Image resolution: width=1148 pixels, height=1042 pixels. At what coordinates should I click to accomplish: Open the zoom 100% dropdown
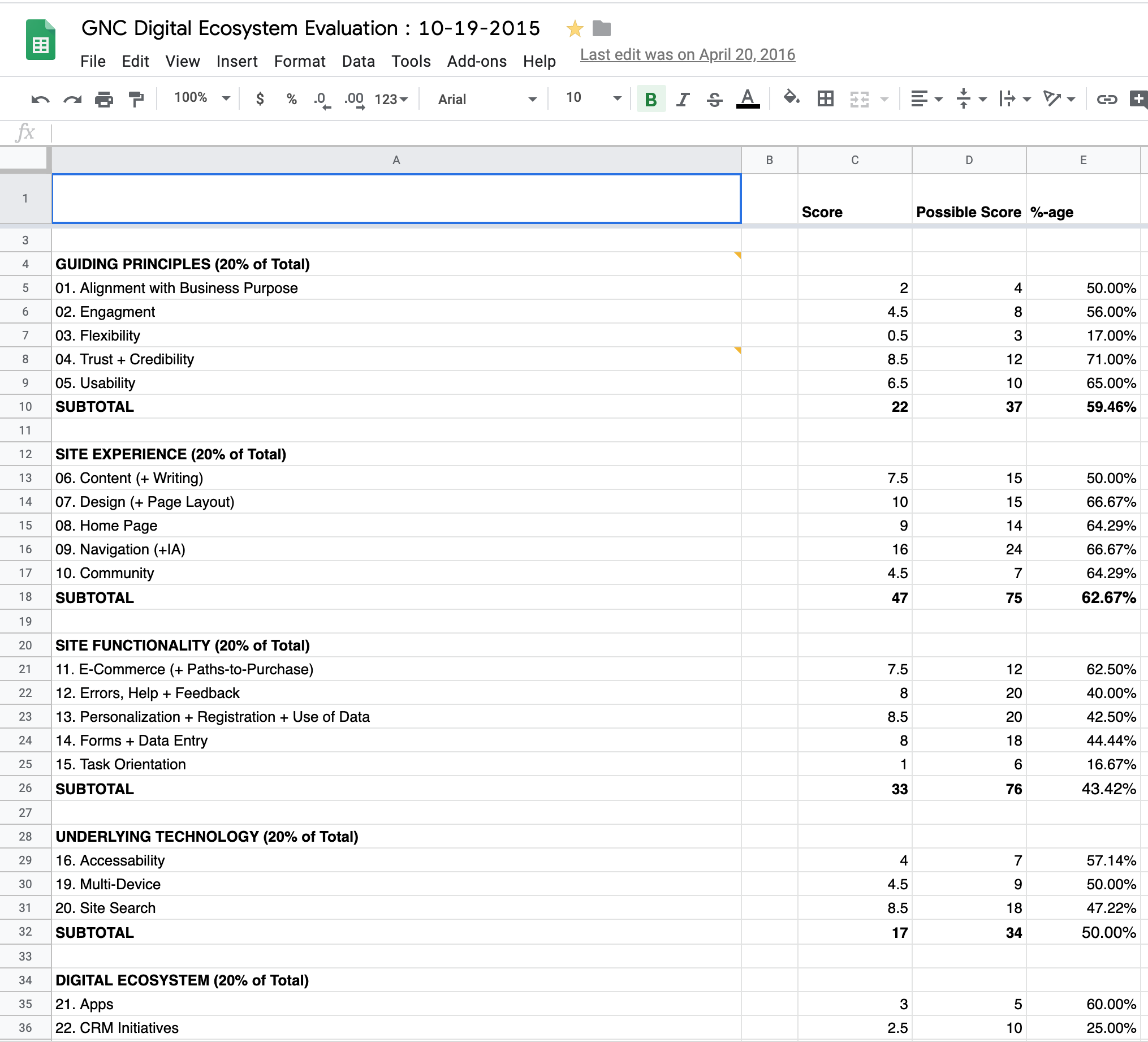201,98
